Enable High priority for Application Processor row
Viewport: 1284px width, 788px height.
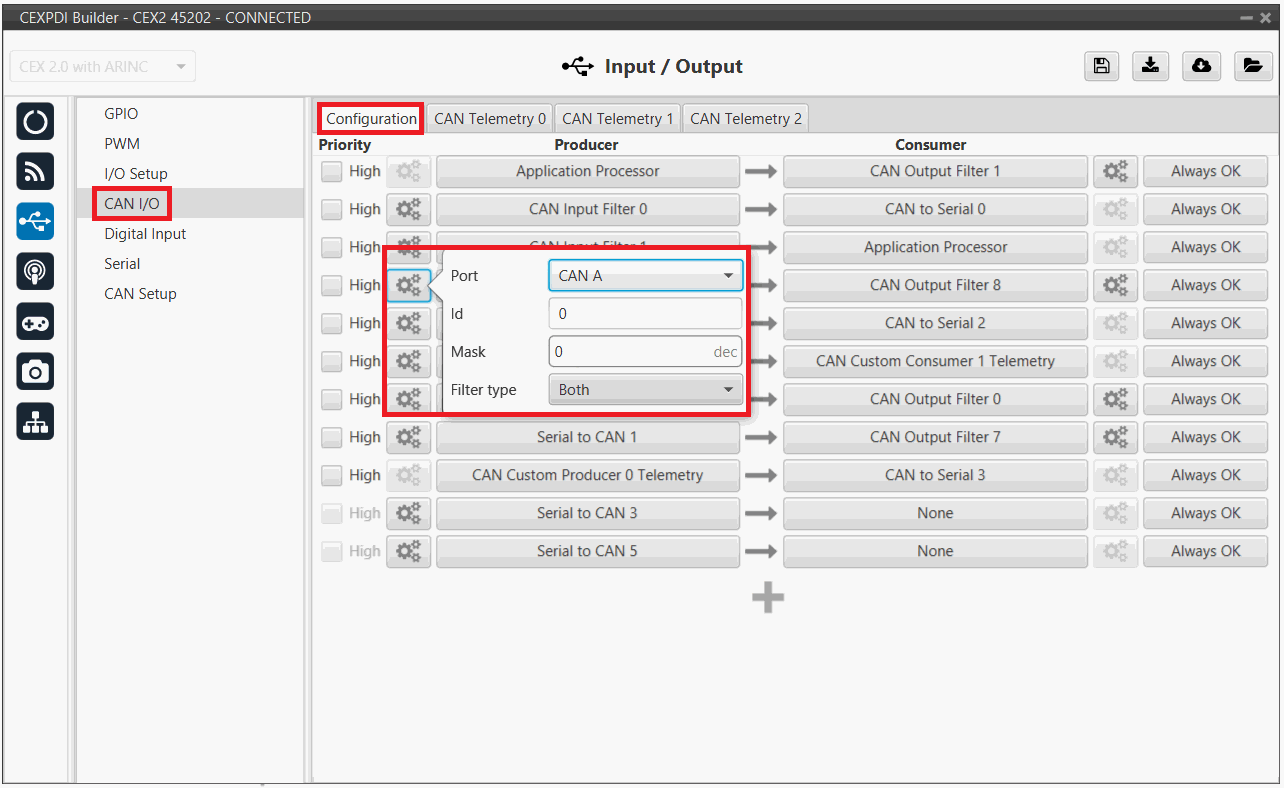(332, 172)
